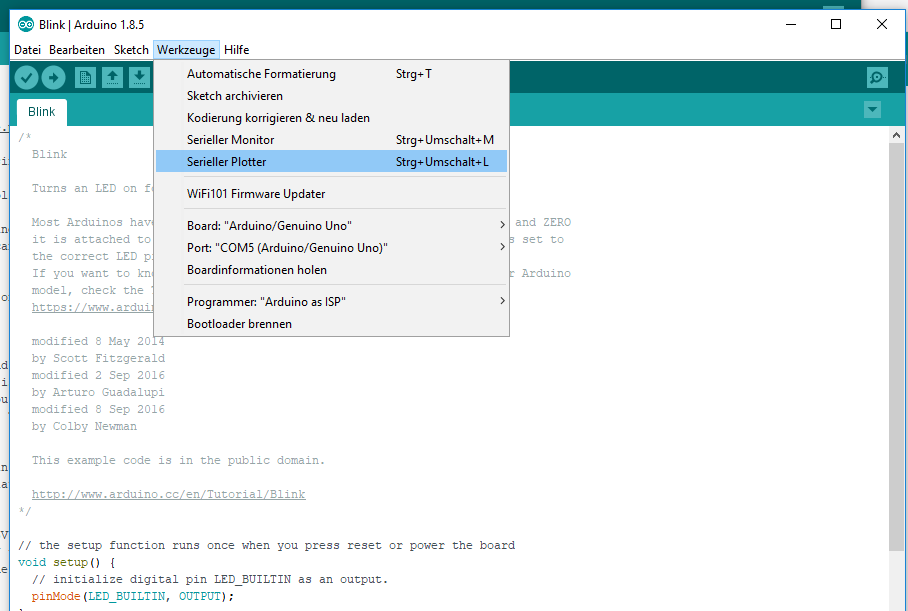
Task: Click the 'initialize digital pin LED_BUILTIN' comment
Action: pyautogui.click(x=210, y=579)
